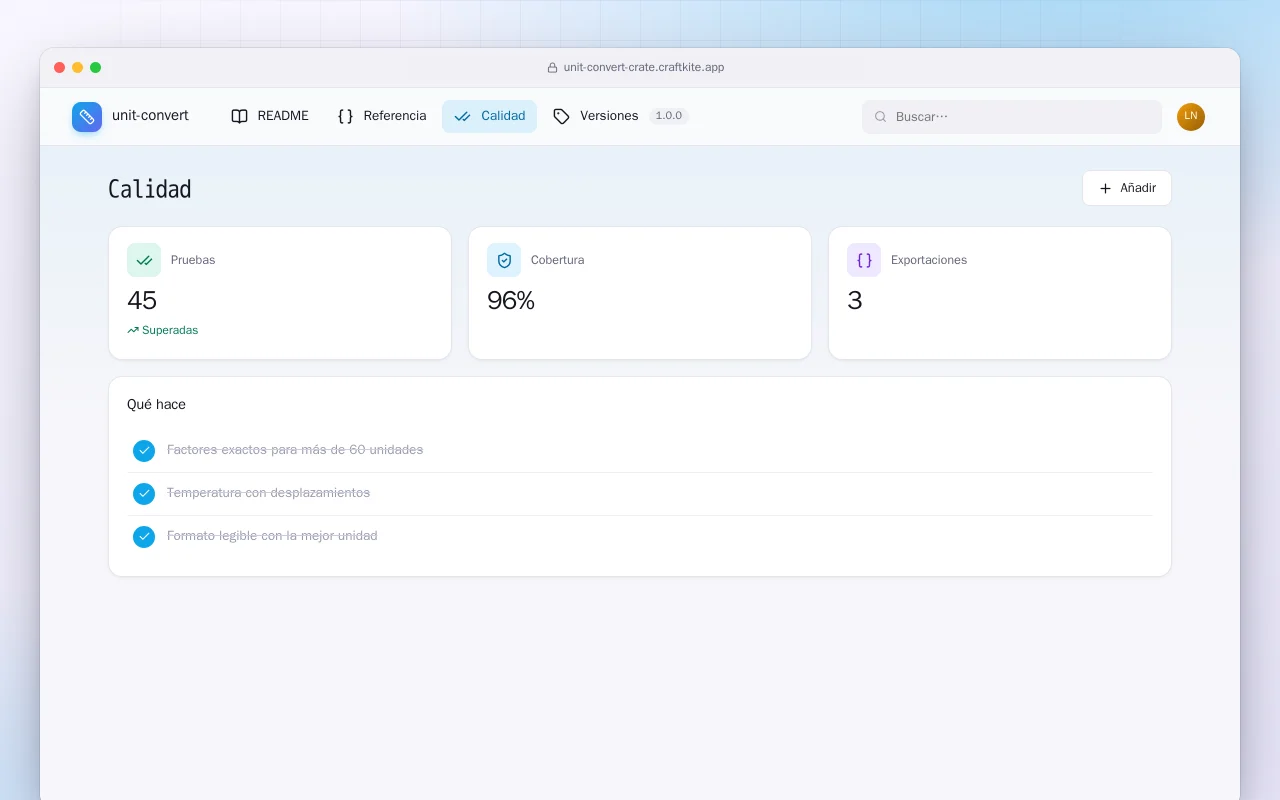1280x800 pixels.
Task: Click the 'Qué hace' heading
Action: point(156,405)
